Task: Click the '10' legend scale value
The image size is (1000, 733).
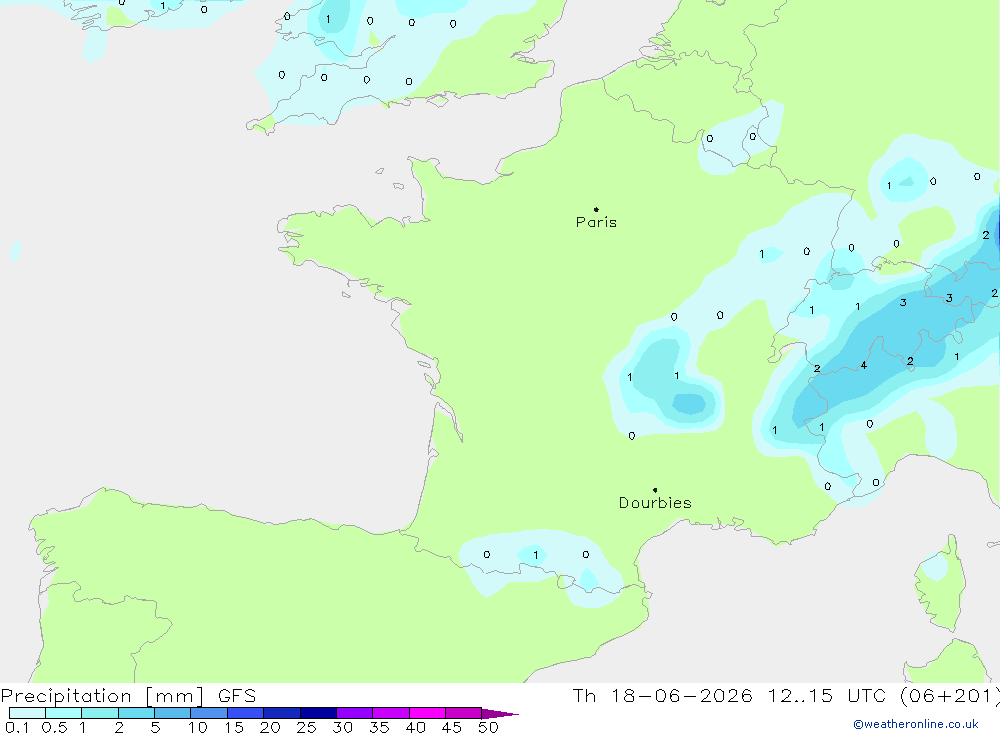Action: pos(198,727)
